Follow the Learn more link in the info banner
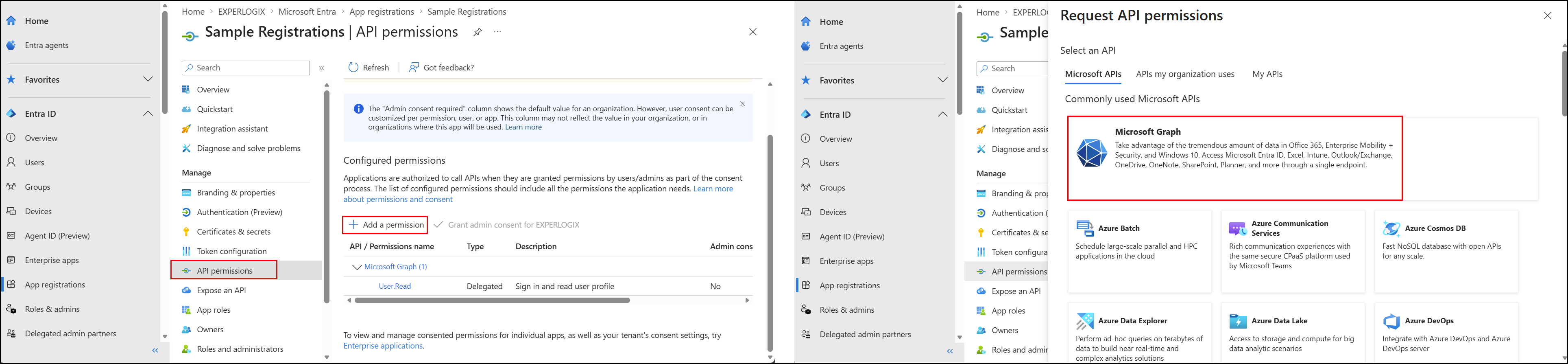The image size is (1568, 364). point(523,127)
